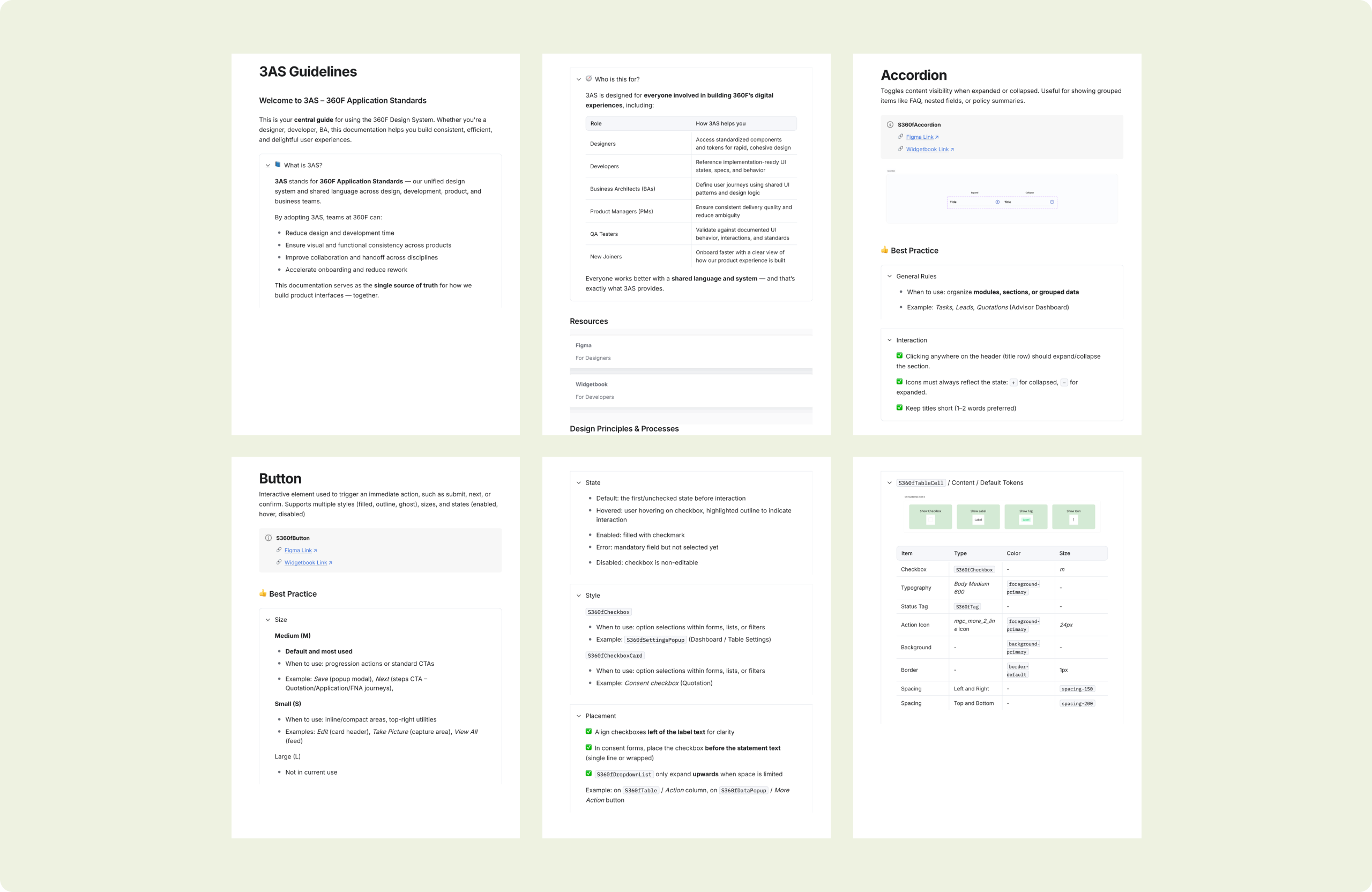The height and width of the screenshot is (892, 1372).
Task: Click the empty checkbox in Show Checkbox tile
Action: point(930,519)
